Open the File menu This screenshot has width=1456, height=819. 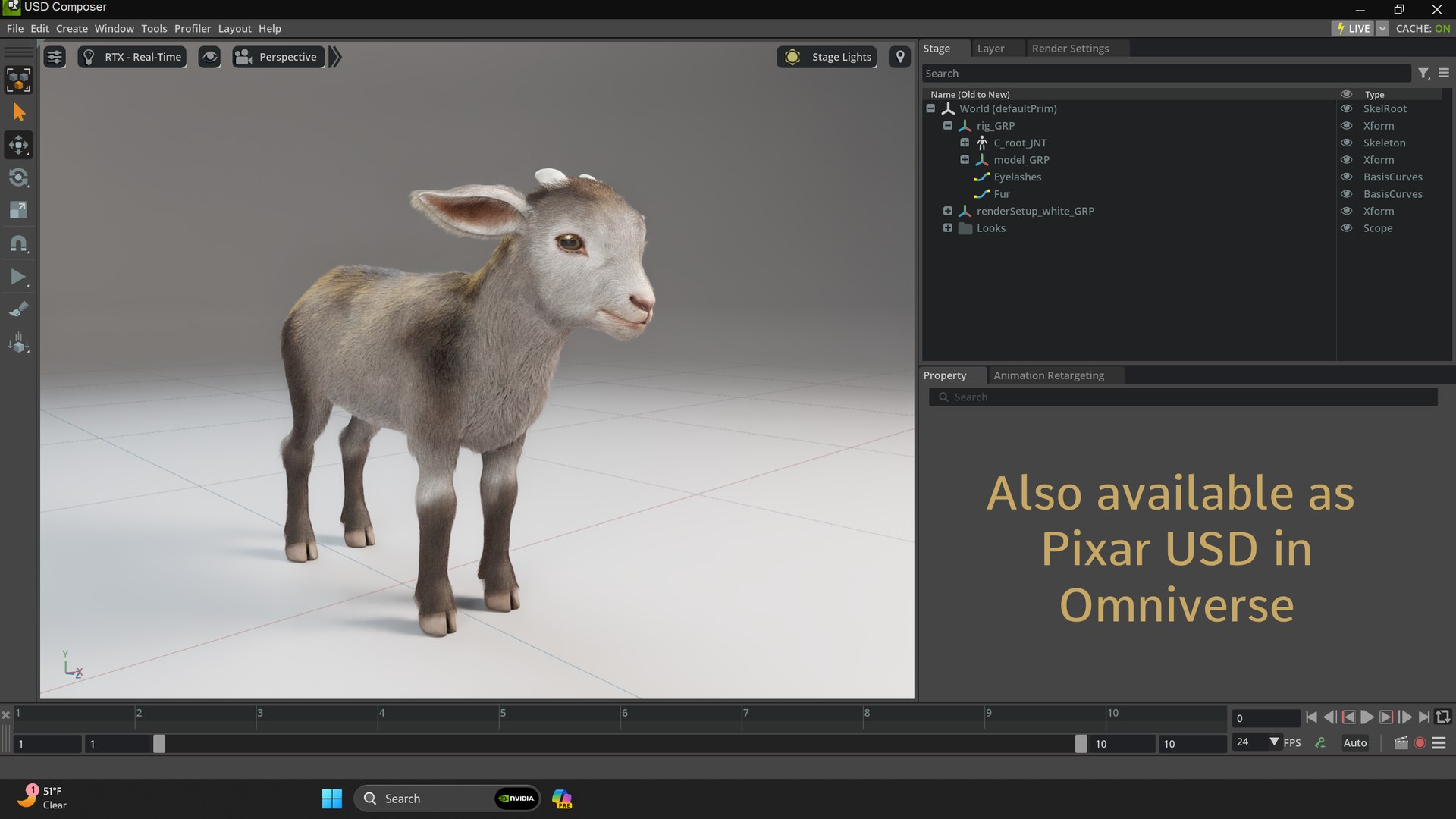14,28
